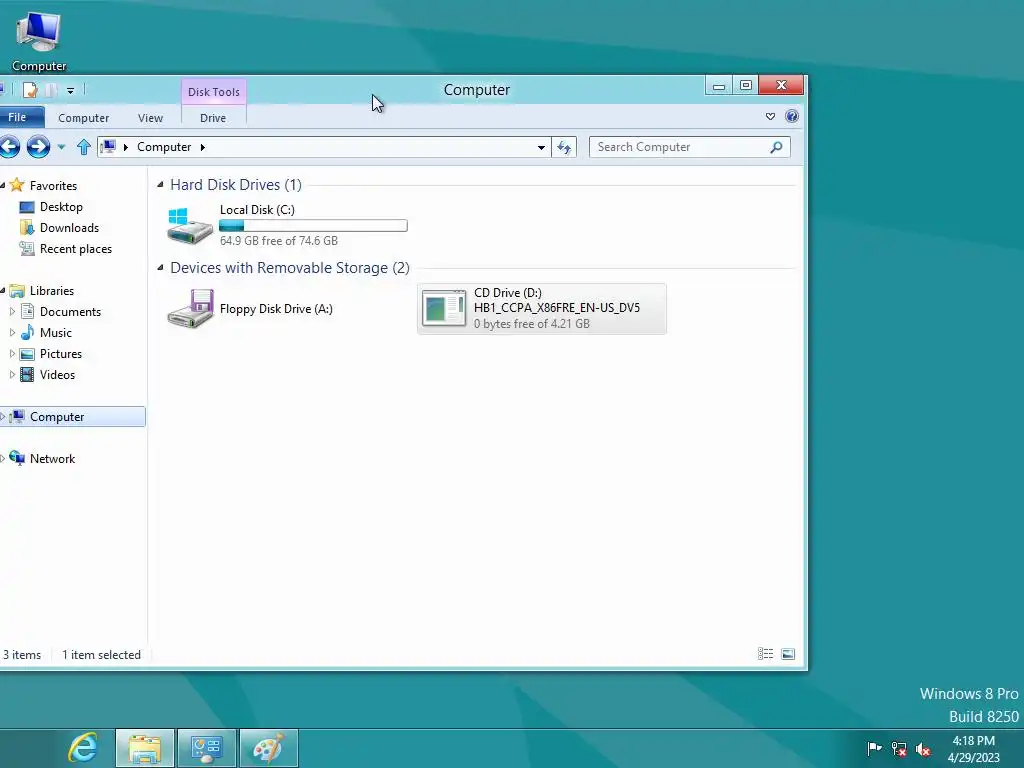Open the Computer desktop shortcut icon
Image resolution: width=1024 pixels, height=768 pixels.
point(39,40)
